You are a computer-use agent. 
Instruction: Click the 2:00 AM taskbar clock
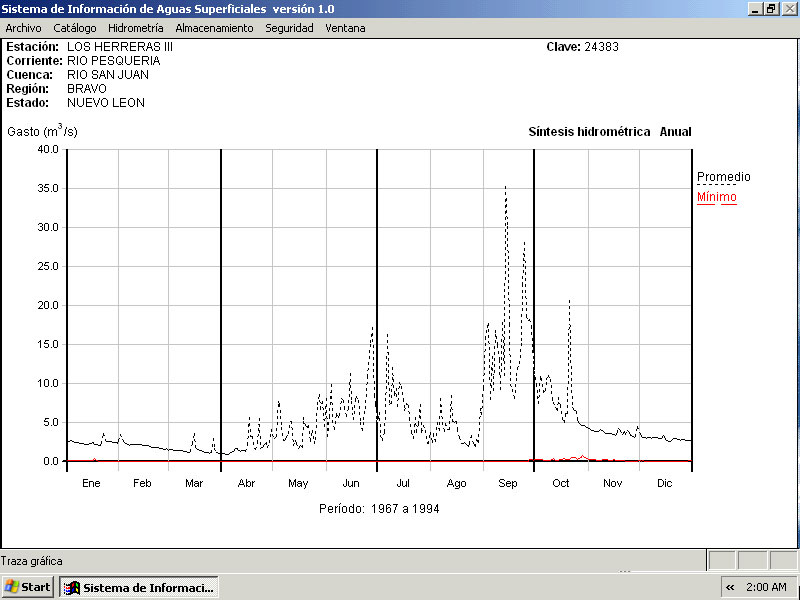point(766,587)
